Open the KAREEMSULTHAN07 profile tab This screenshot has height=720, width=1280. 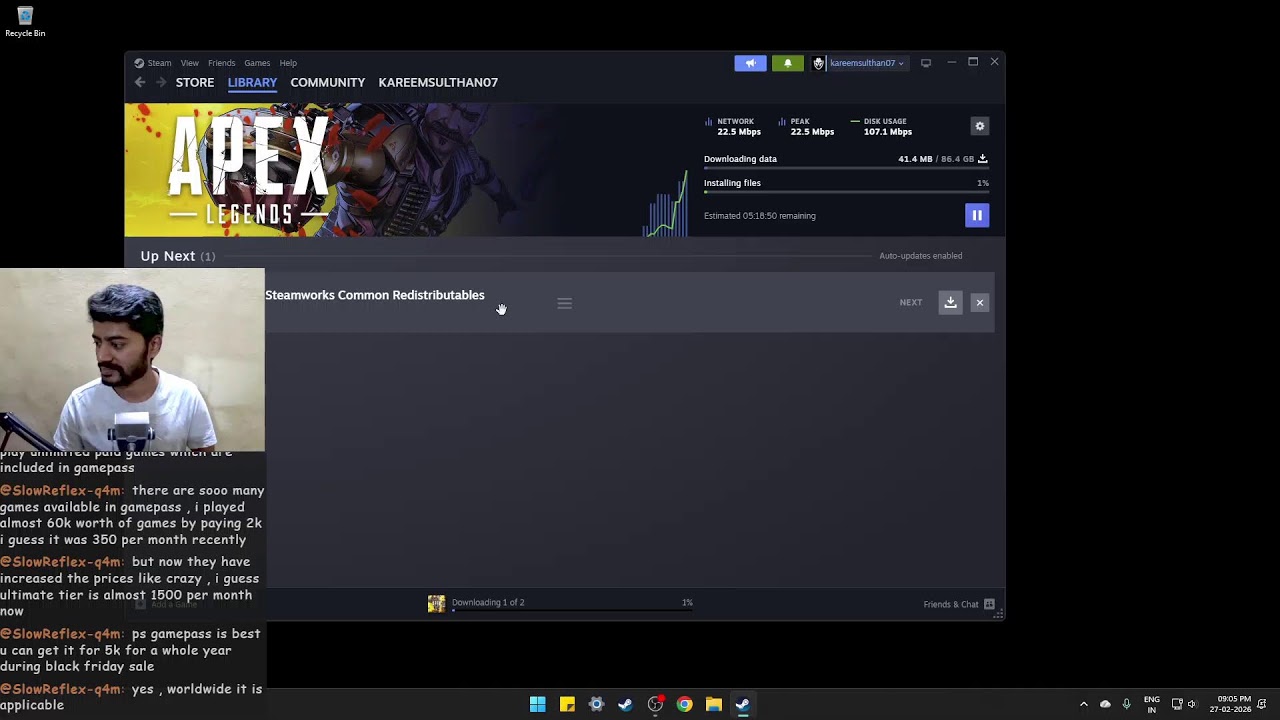pyautogui.click(x=438, y=82)
